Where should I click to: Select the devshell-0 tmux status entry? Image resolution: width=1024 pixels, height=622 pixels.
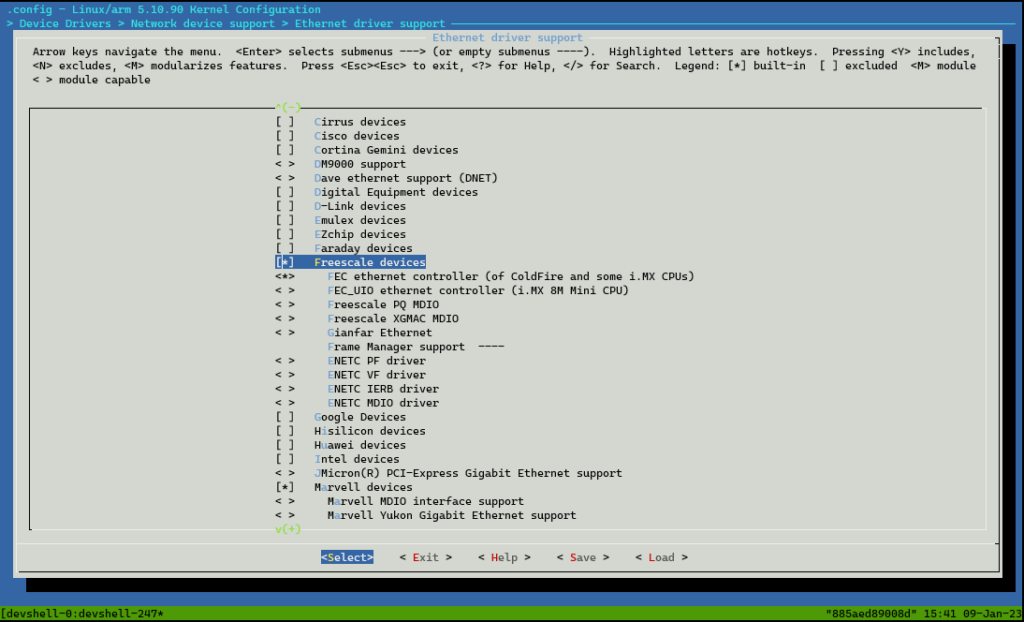click(x=82, y=614)
